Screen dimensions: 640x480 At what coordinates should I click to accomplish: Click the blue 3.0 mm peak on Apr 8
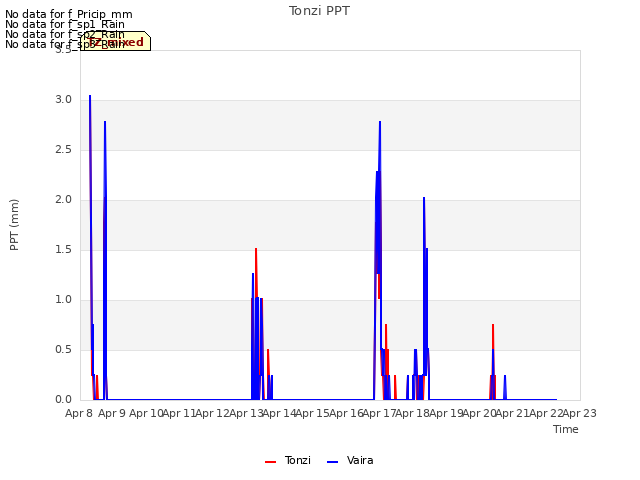[90, 96]
